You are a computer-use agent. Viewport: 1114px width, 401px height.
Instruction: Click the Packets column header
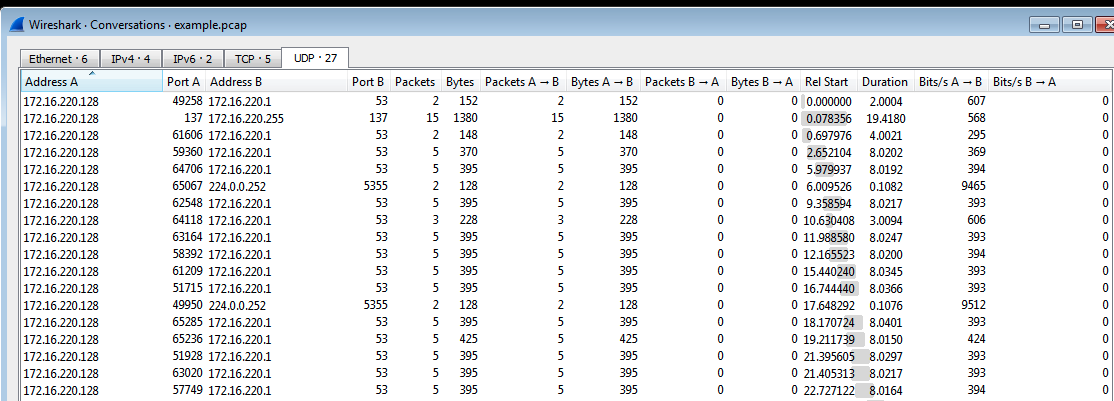point(415,82)
